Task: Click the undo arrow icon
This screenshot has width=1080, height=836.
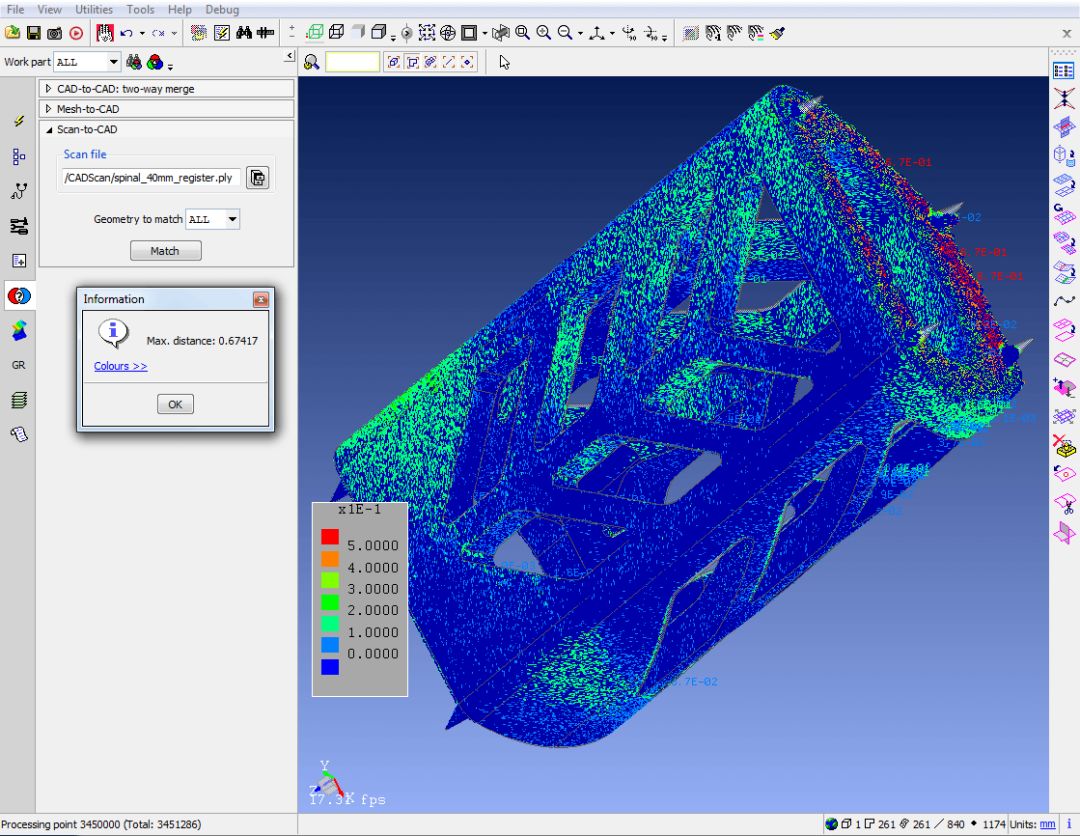Action: click(x=126, y=33)
